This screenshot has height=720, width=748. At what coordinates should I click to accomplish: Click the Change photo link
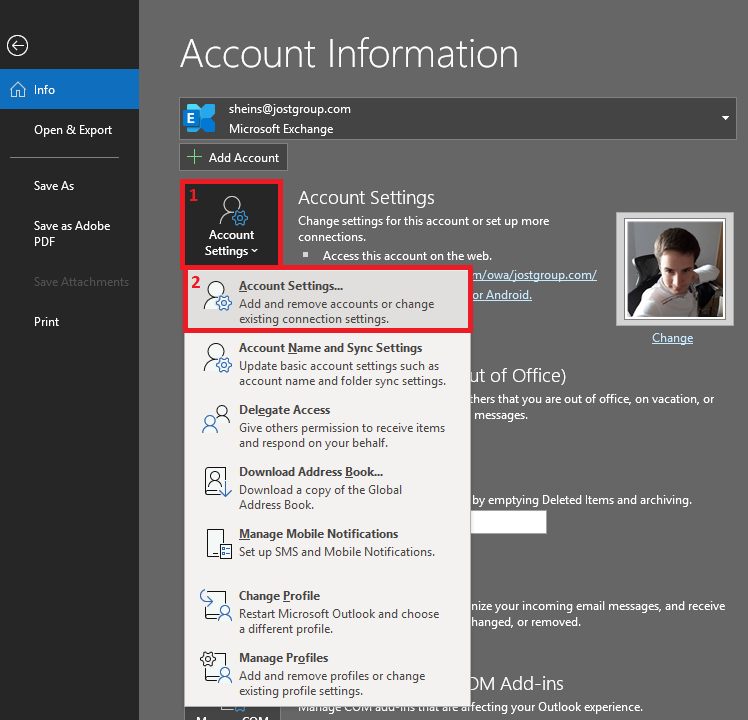672,338
